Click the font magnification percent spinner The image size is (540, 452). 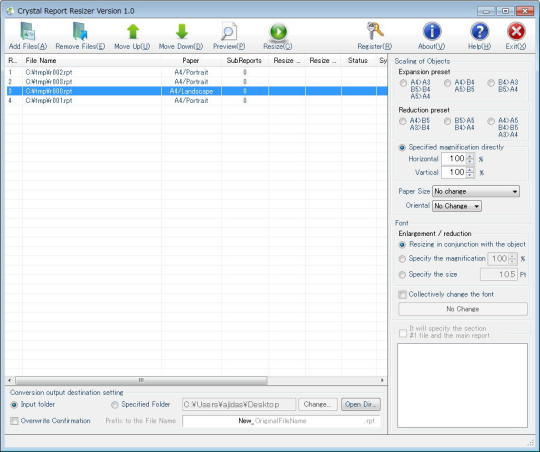(513, 259)
